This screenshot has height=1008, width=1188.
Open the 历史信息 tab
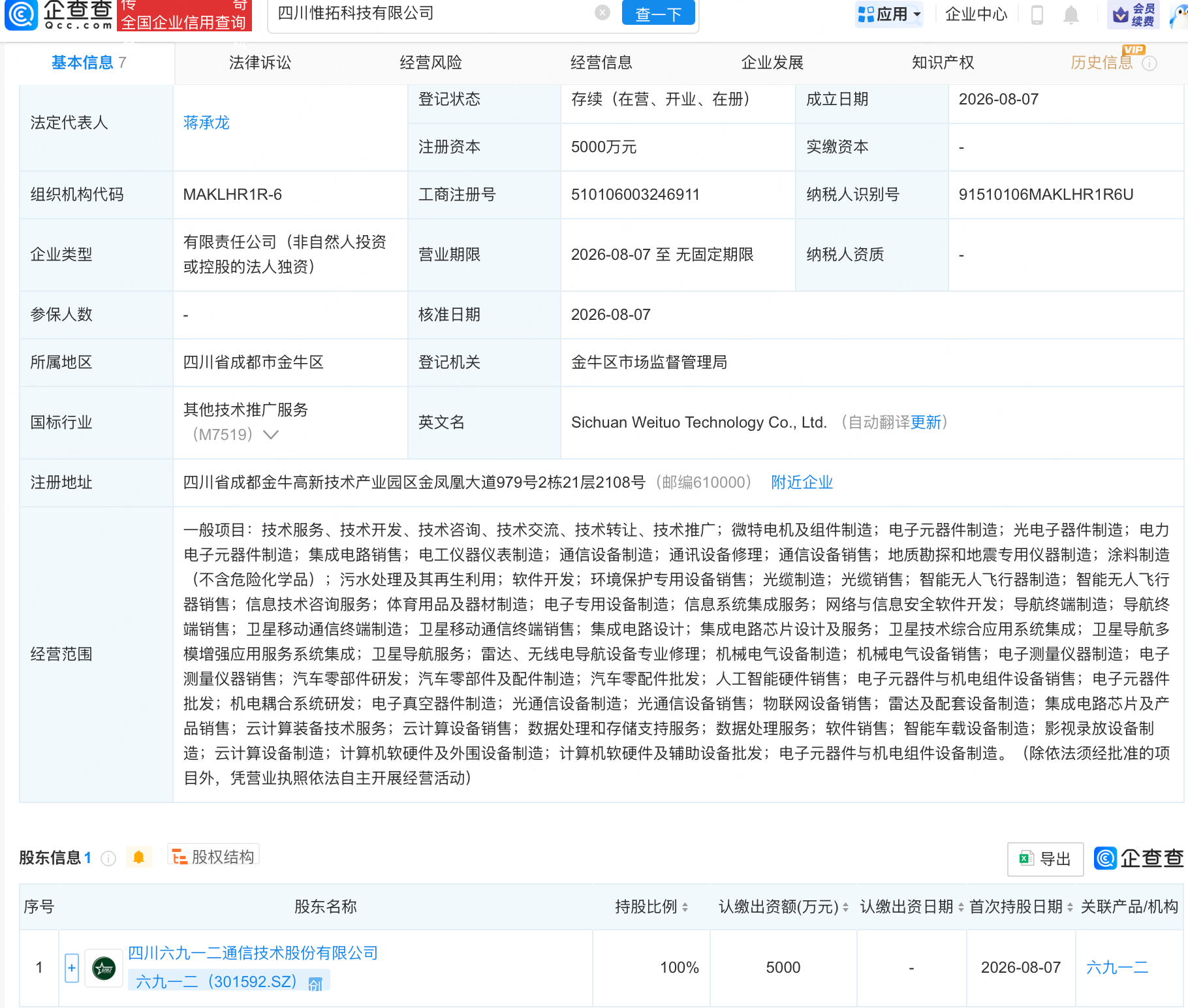(1101, 63)
